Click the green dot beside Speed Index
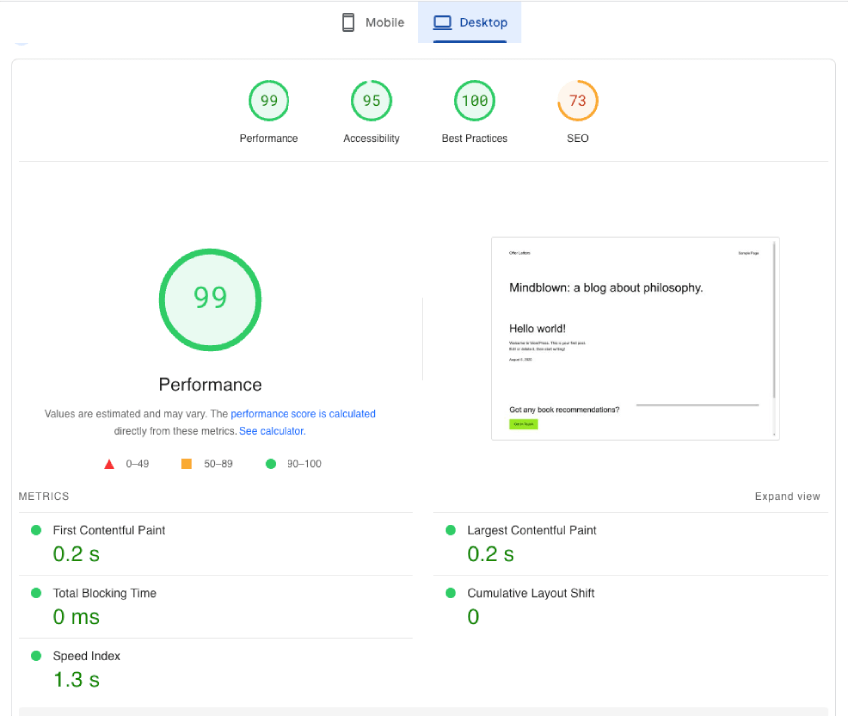Image resolution: width=848 pixels, height=716 pixels. (x=36, y=655)
